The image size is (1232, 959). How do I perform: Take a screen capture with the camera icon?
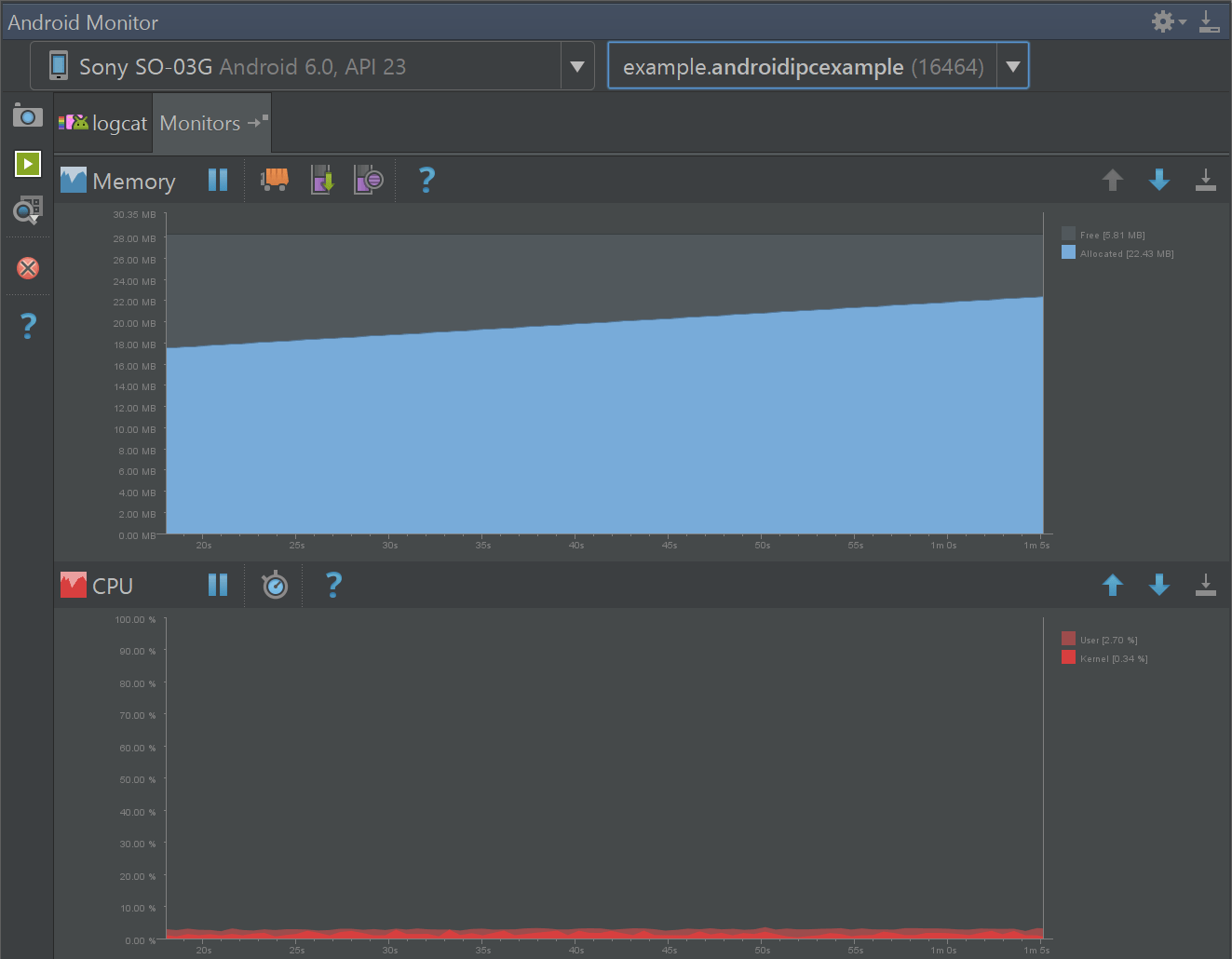tap(28, 115)
